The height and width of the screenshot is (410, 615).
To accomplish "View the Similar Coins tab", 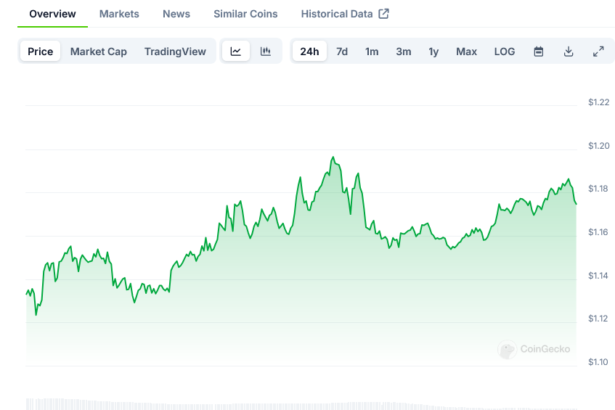I will coord(246,14).
